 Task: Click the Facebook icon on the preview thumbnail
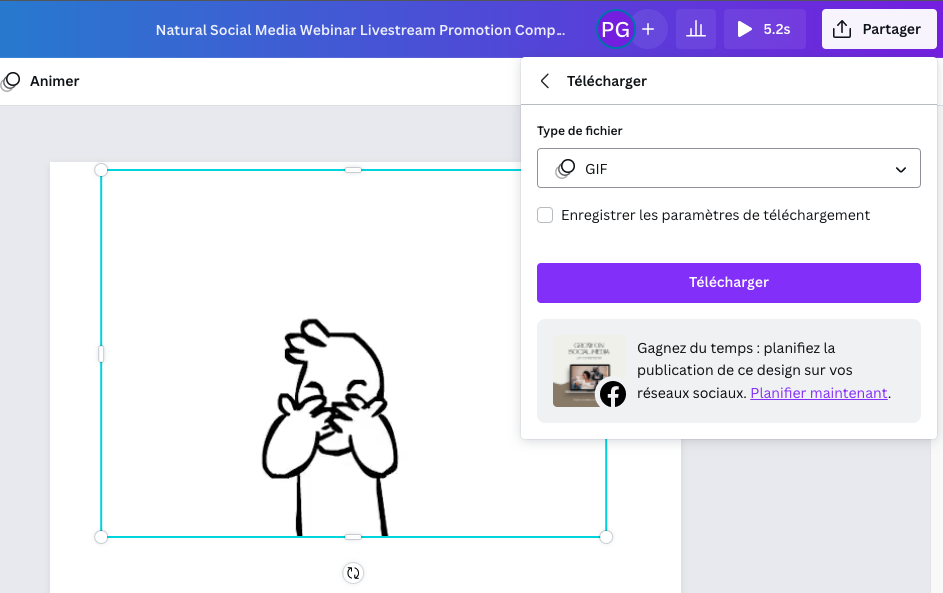(612, 395)
